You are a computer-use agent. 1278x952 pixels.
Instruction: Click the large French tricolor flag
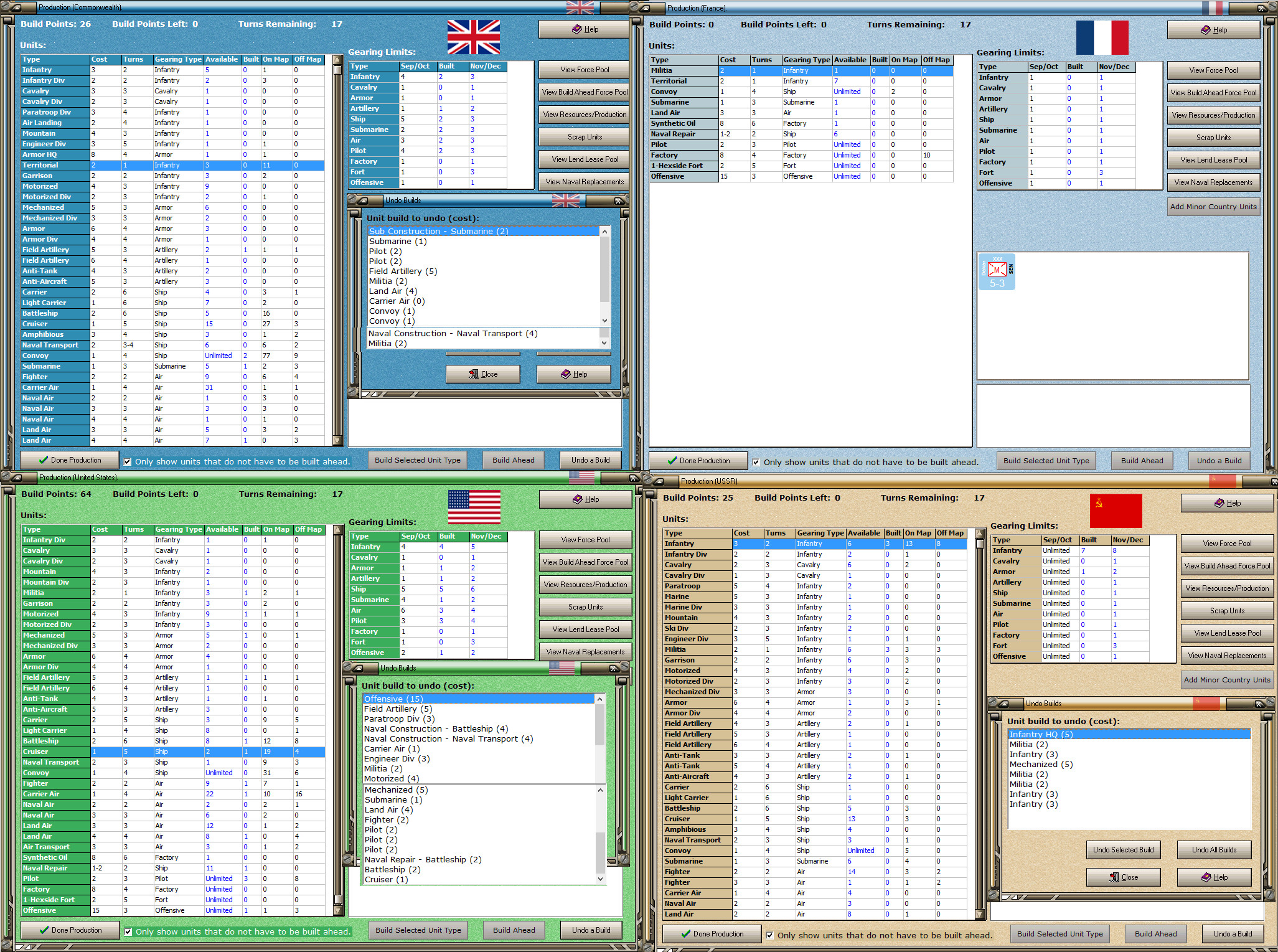(1102, 37)
